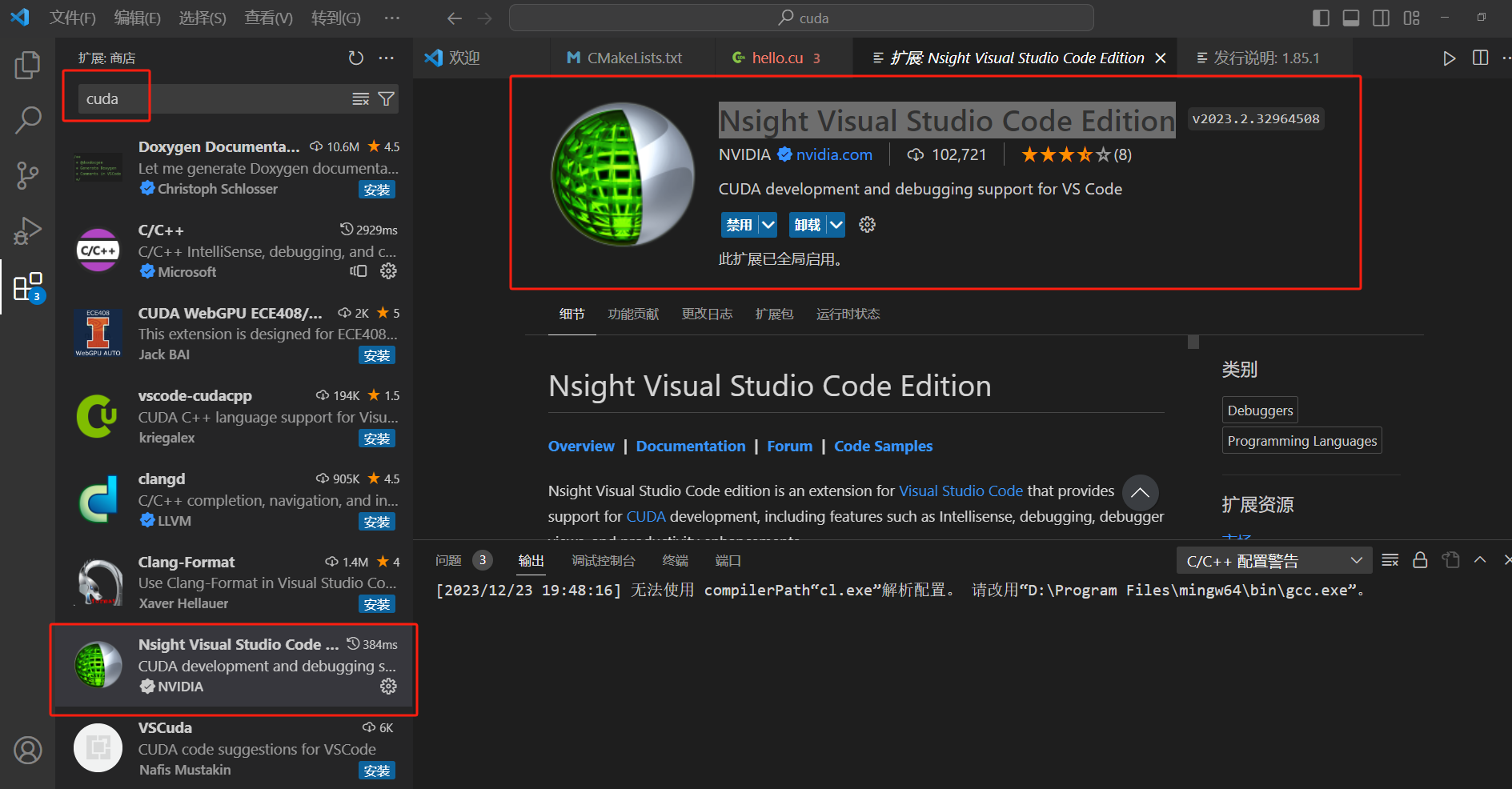This screenshot has height=789, width=1512.
Task: Open the Source Control view
Action: pos(27,175)
